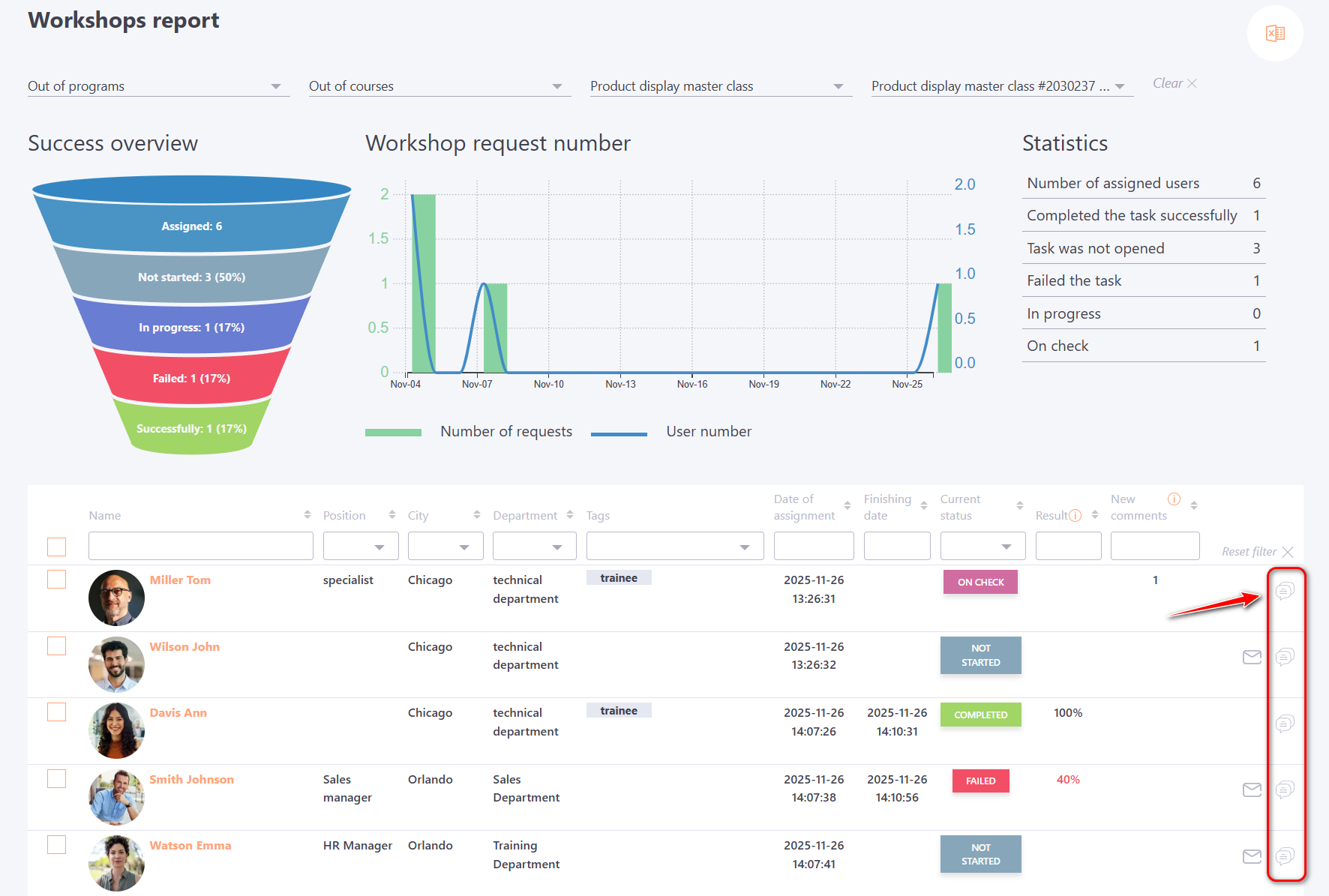
Task: Click the Excel export icon
Action: pos(1275,34)
